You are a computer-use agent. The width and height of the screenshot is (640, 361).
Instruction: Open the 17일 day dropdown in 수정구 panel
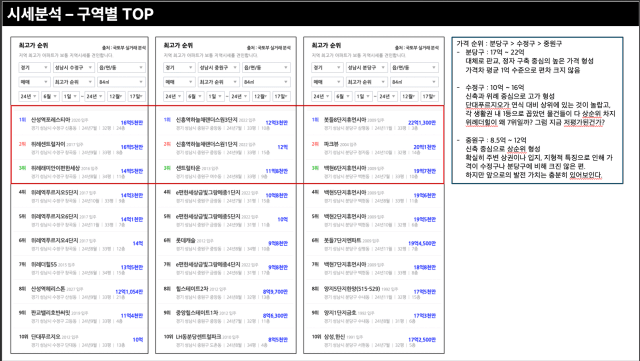(x=137, y=96)
